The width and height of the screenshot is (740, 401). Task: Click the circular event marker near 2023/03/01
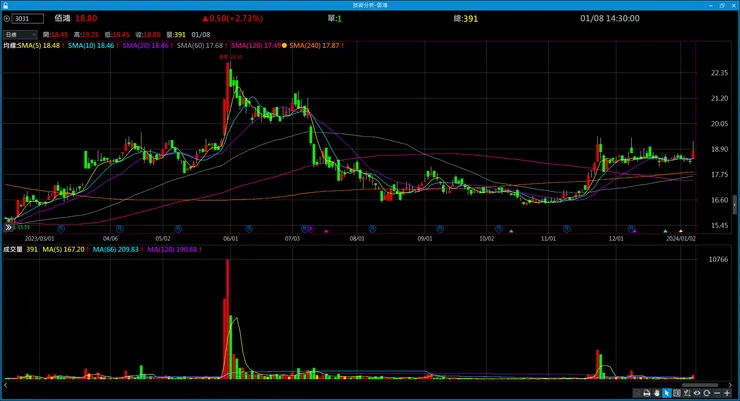pyautogui.click(x=60, y=229)
